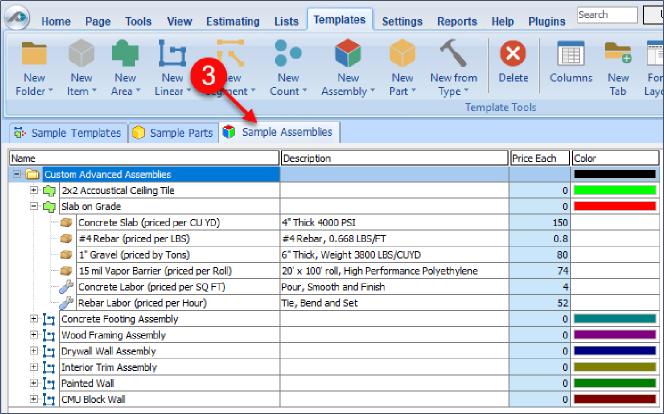Click the New Folder icon
Viewport: 664px width, 414px height.
[34, 53]
